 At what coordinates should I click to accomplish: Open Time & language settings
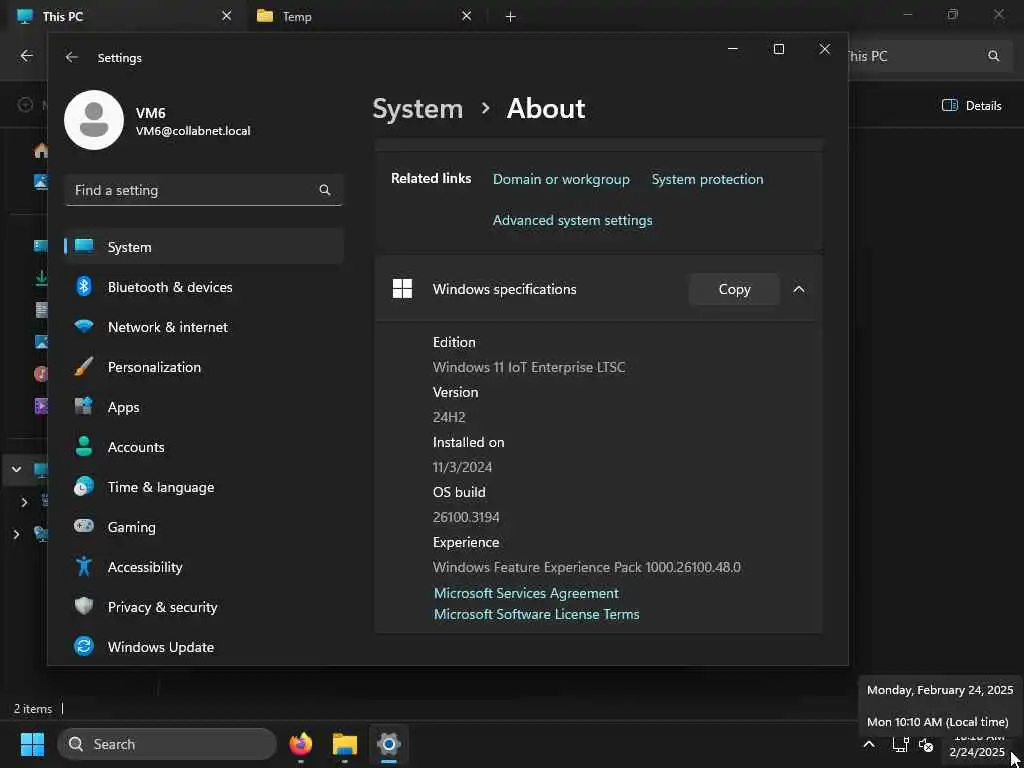coord(204,487)
